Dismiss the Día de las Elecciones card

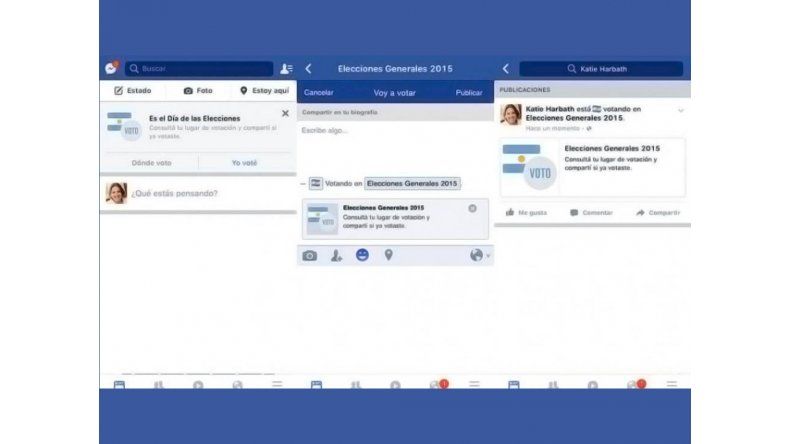(x=285, y=113)
